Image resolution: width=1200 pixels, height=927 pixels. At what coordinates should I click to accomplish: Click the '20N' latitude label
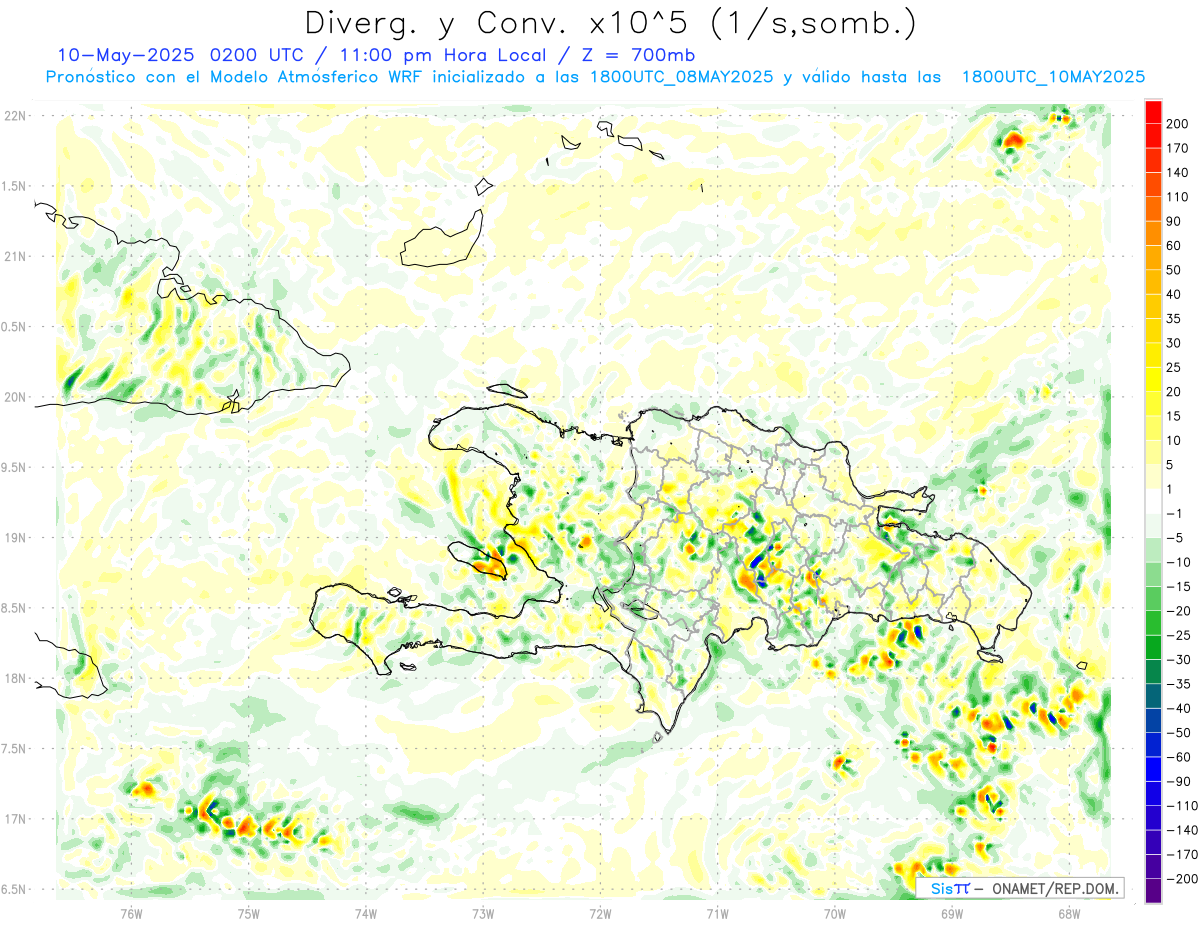point(15,397)
